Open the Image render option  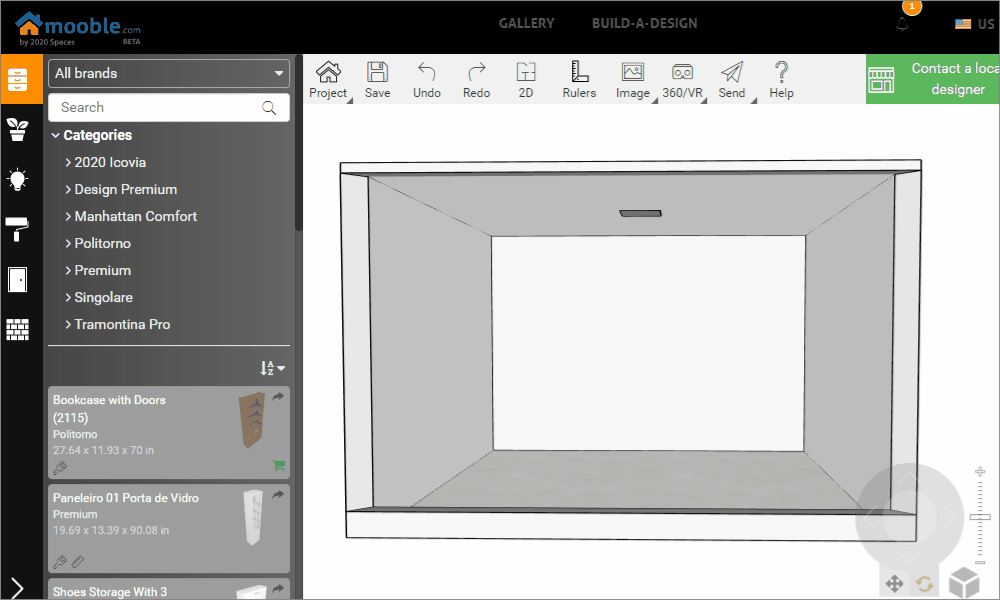(633, 80)
